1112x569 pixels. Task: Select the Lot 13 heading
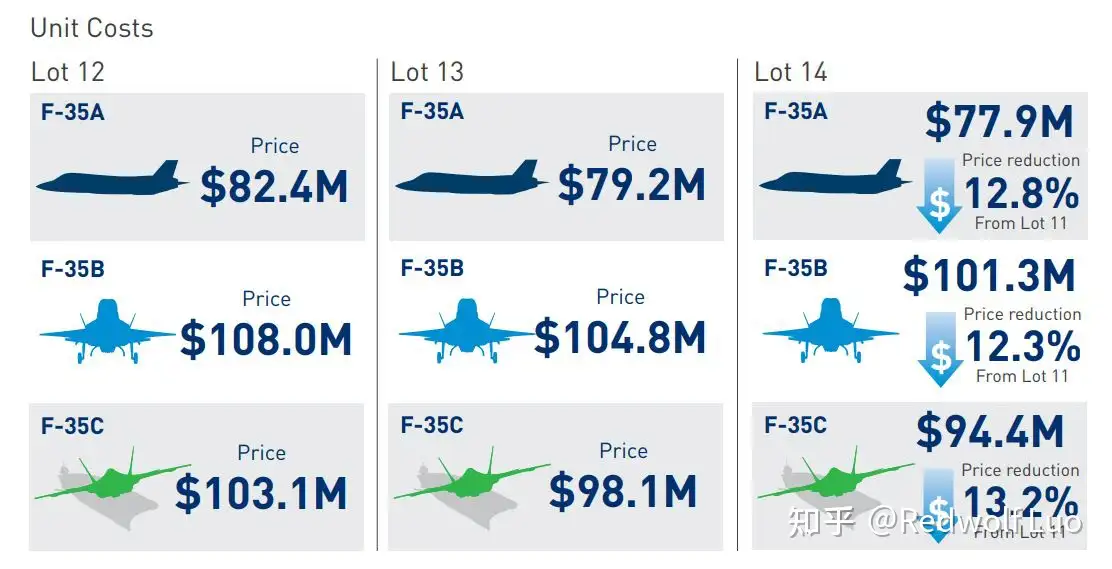click(x=427, y=72)
